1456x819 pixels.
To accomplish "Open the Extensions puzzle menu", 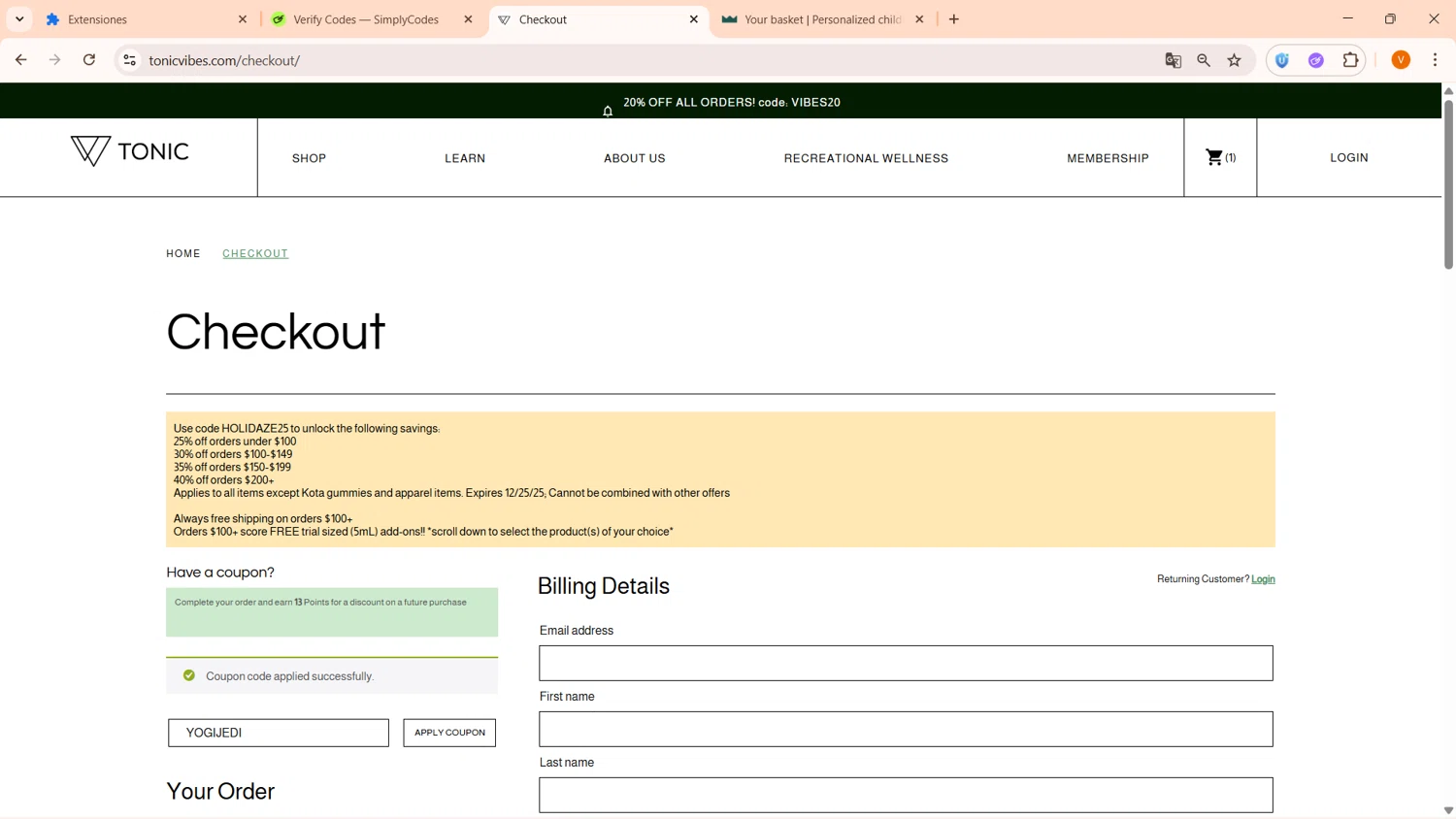I will tap(1350, 60).
